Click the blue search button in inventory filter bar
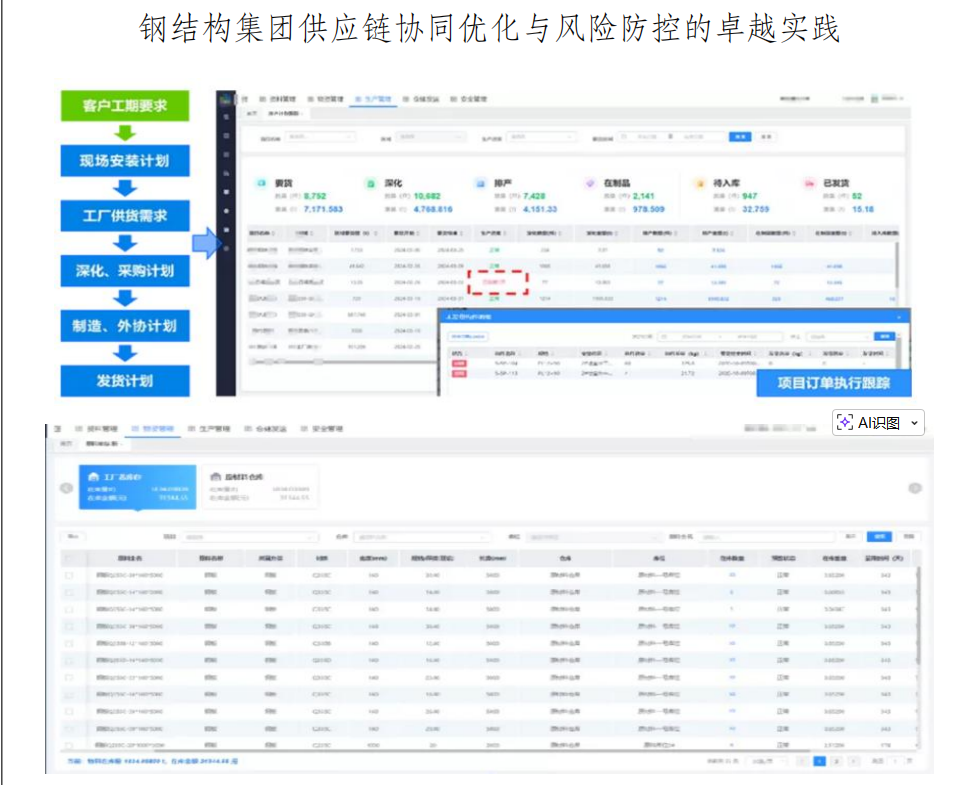The height and width of the screenshot is (785, 970). coord(878,536)
